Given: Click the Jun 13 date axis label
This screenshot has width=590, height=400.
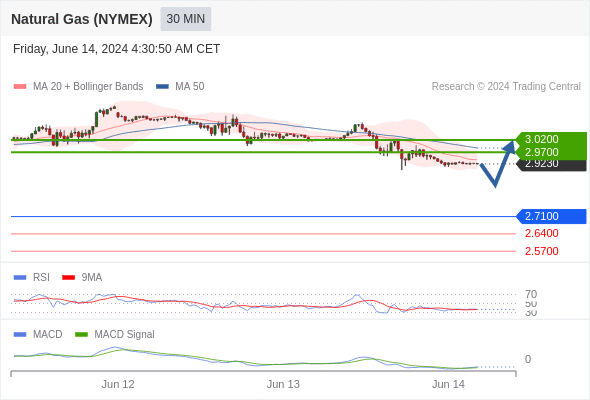Looking at the screenshot, I should click(283, 385).
